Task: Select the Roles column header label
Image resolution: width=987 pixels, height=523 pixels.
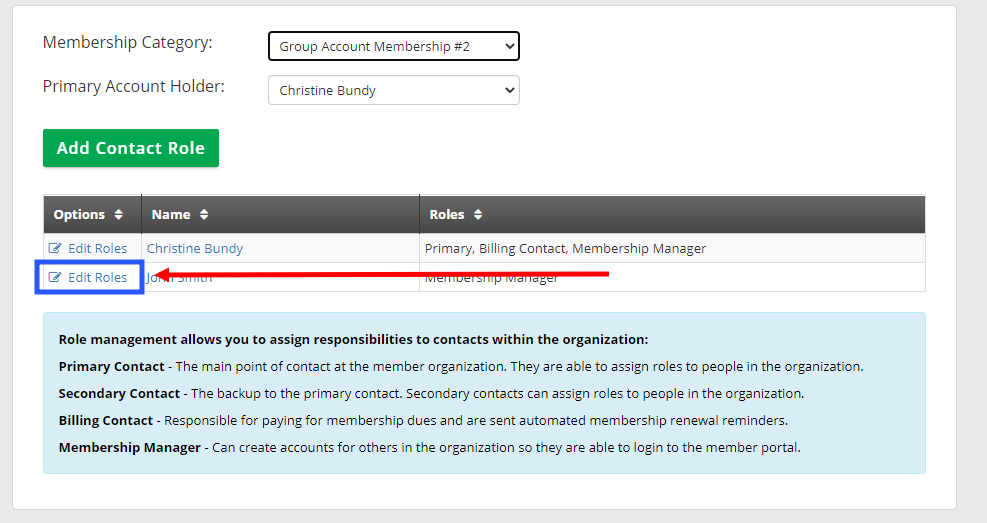Action: tap(447, 215)
